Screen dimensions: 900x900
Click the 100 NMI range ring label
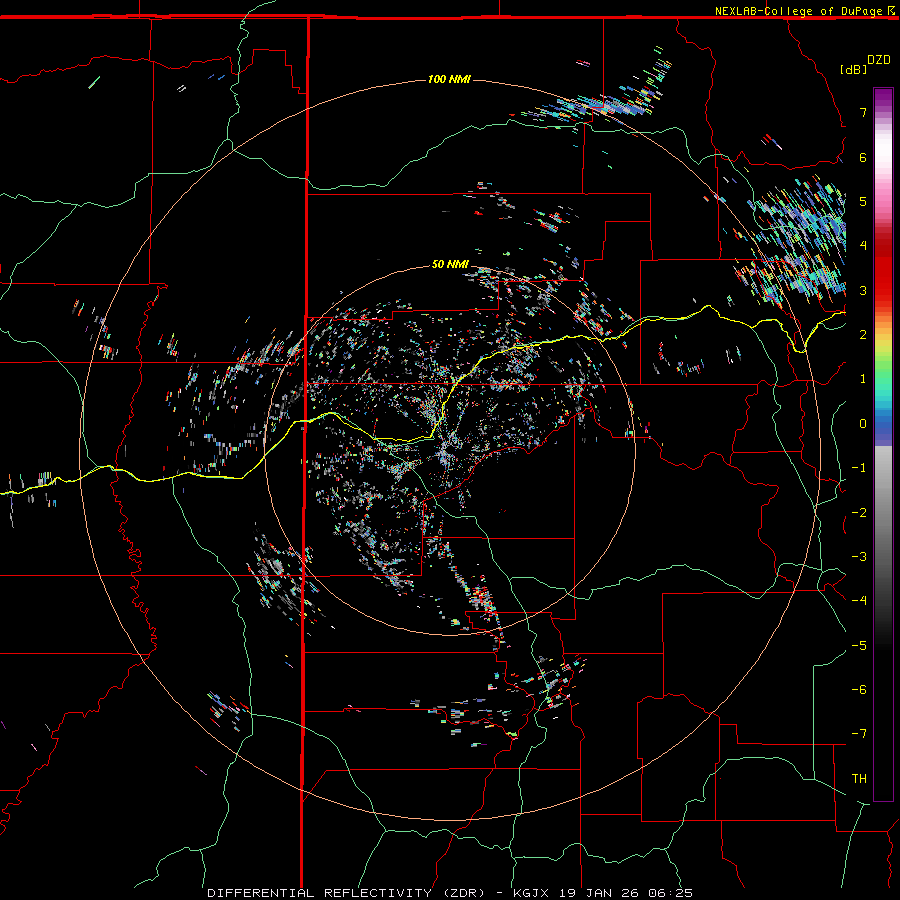449,79
